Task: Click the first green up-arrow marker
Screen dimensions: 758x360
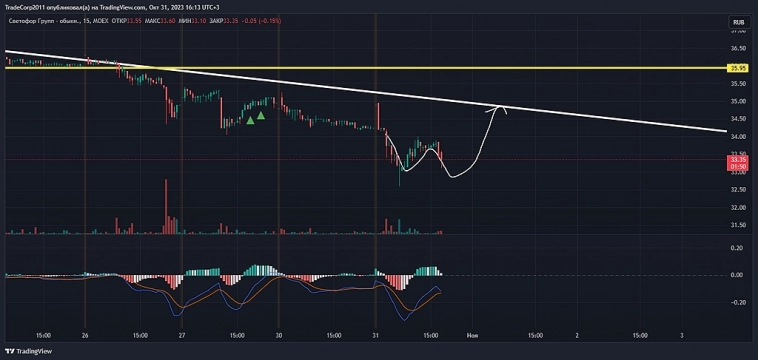Action: pos(250,120)
